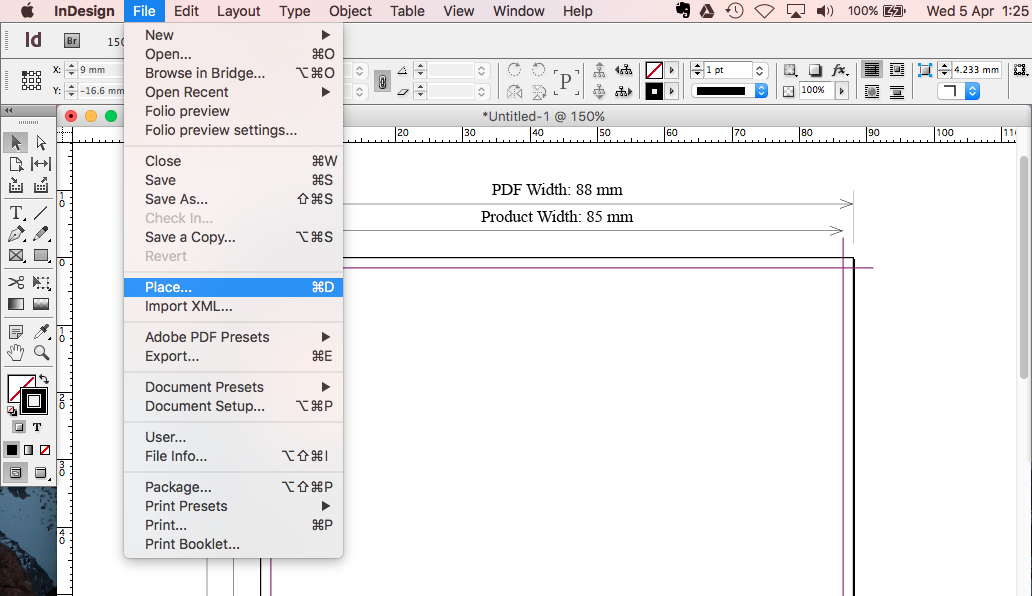Select the Scissors tool

point(16,283)
